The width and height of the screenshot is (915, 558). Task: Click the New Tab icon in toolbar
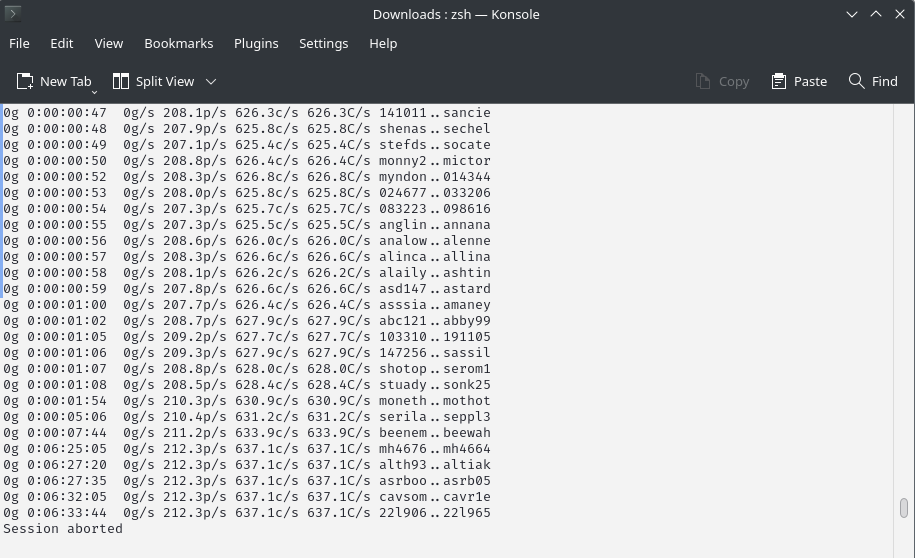click(25, 82)
